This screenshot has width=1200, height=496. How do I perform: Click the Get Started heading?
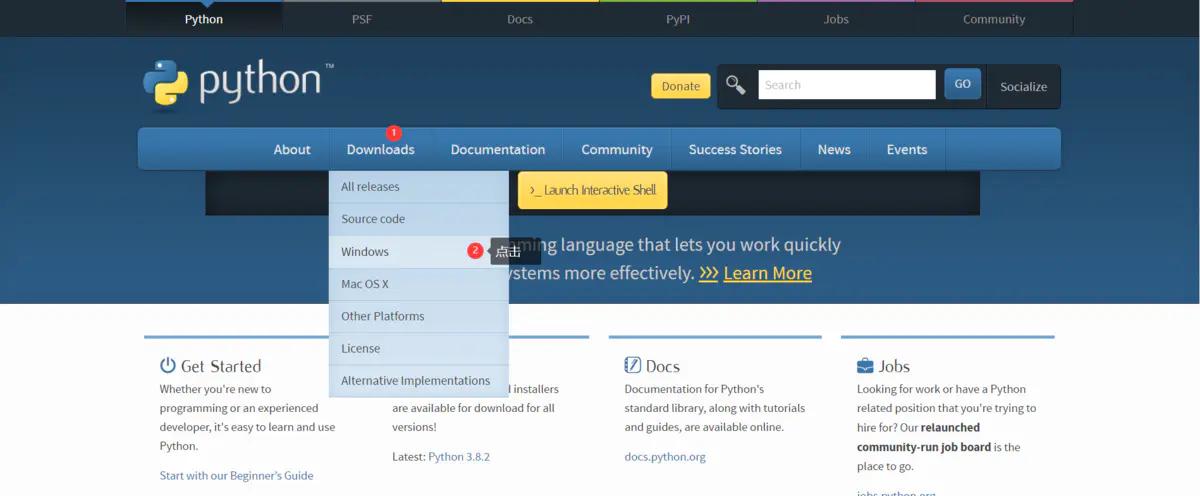[221, 366]
